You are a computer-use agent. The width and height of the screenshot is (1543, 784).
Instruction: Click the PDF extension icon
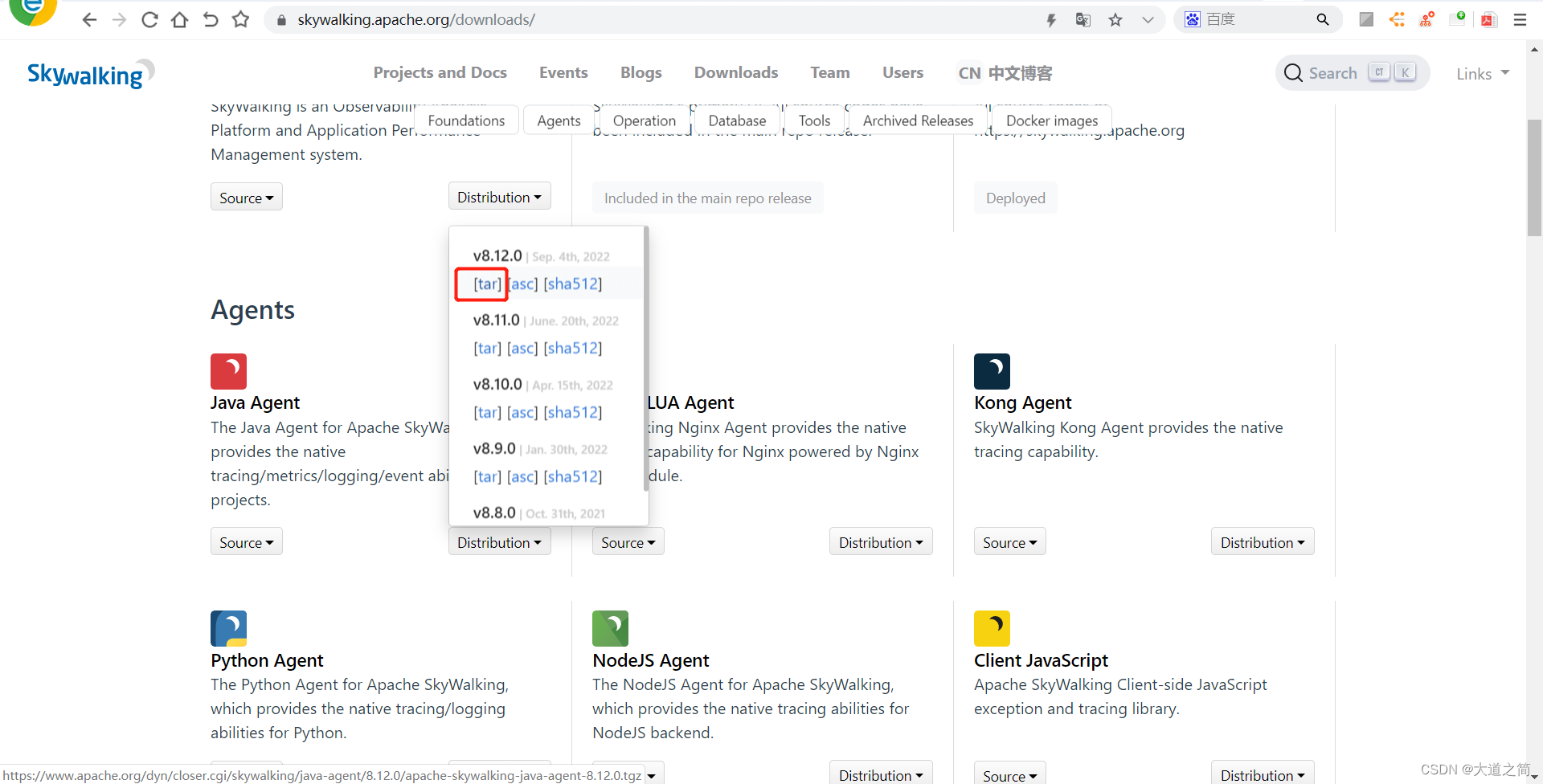click(1488, 19)
